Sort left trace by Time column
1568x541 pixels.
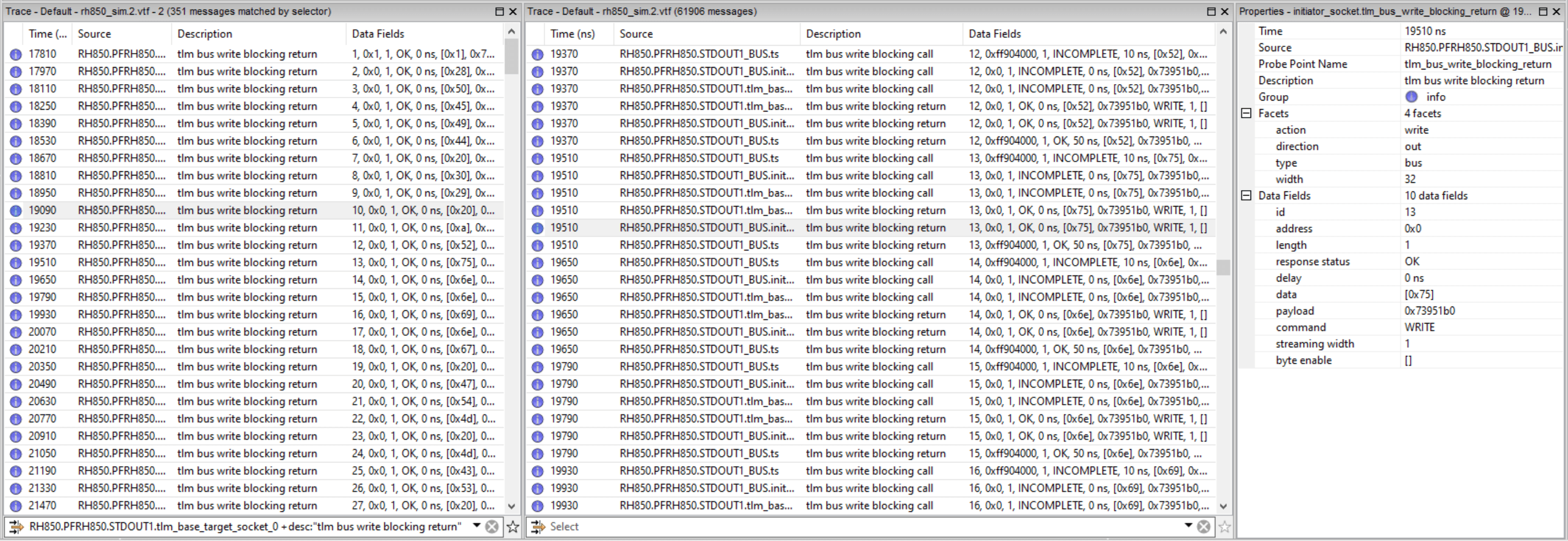point(48,34)
